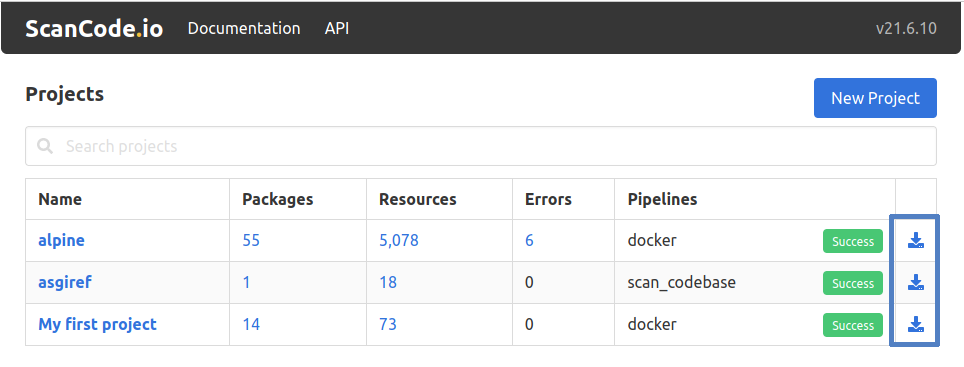This screenshot has height=367, width=964.
Task: Open the ScanCode.io home logo
Action: 94,29
